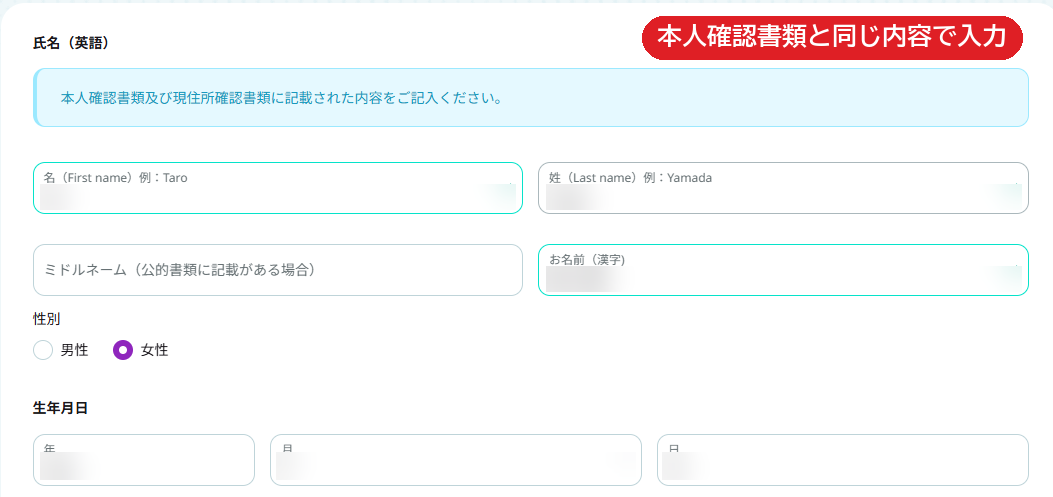Select the 男性 radio button
The width and height of the screenshot is (1053, 497).
(x=43, y=350)
